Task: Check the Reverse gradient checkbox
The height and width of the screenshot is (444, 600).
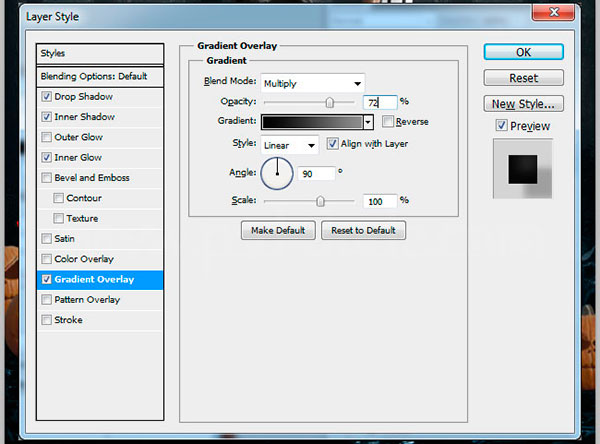Action: 388,122
